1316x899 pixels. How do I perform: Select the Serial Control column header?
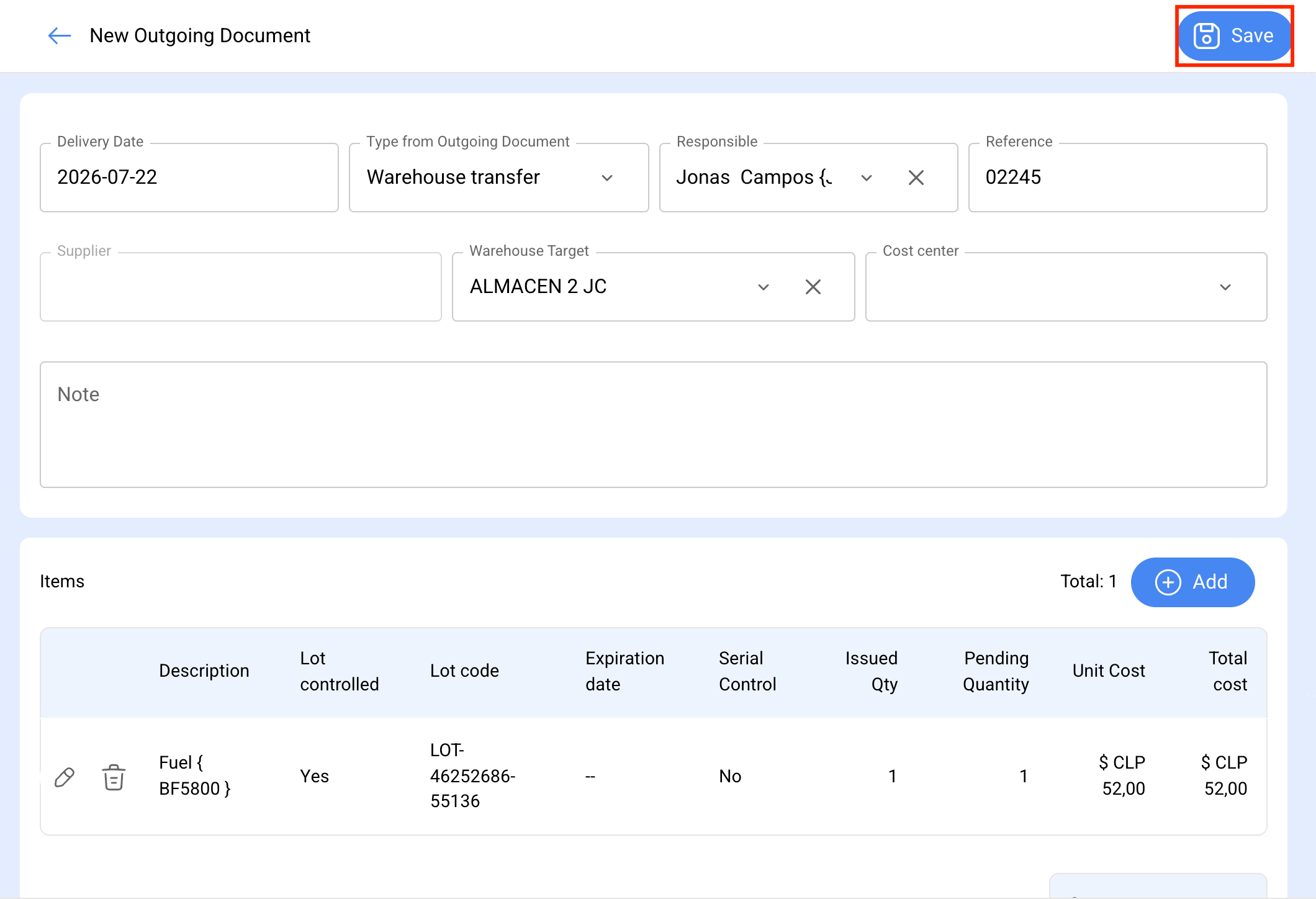point(748,671)
